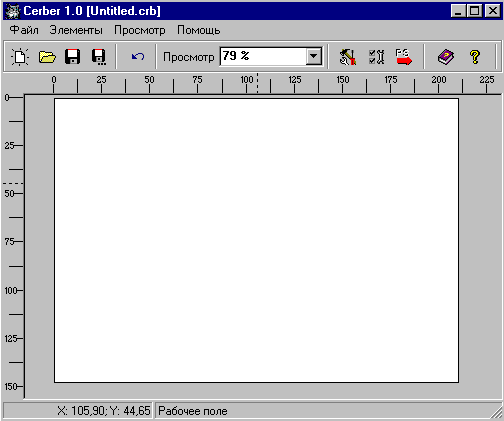504x421 pixels.
Task: Click the checklist options icon
Action: 376,57
